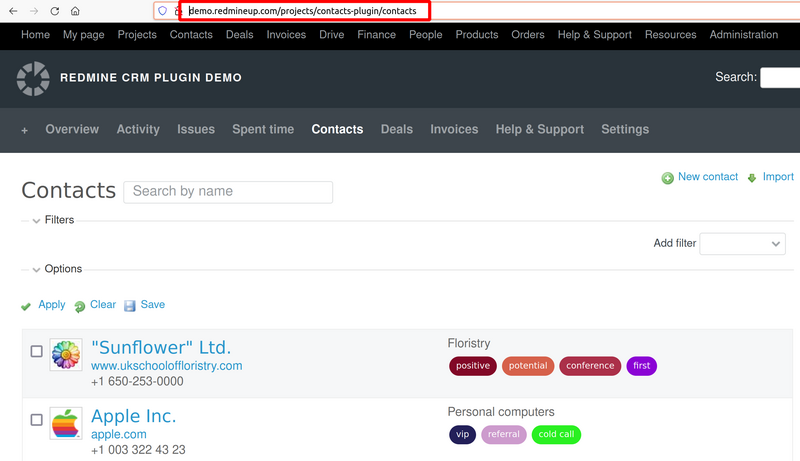This screenshot has height=461, width=800.
Task: Check the Apple Inc. contact checkbox
Action: [37, 420]
